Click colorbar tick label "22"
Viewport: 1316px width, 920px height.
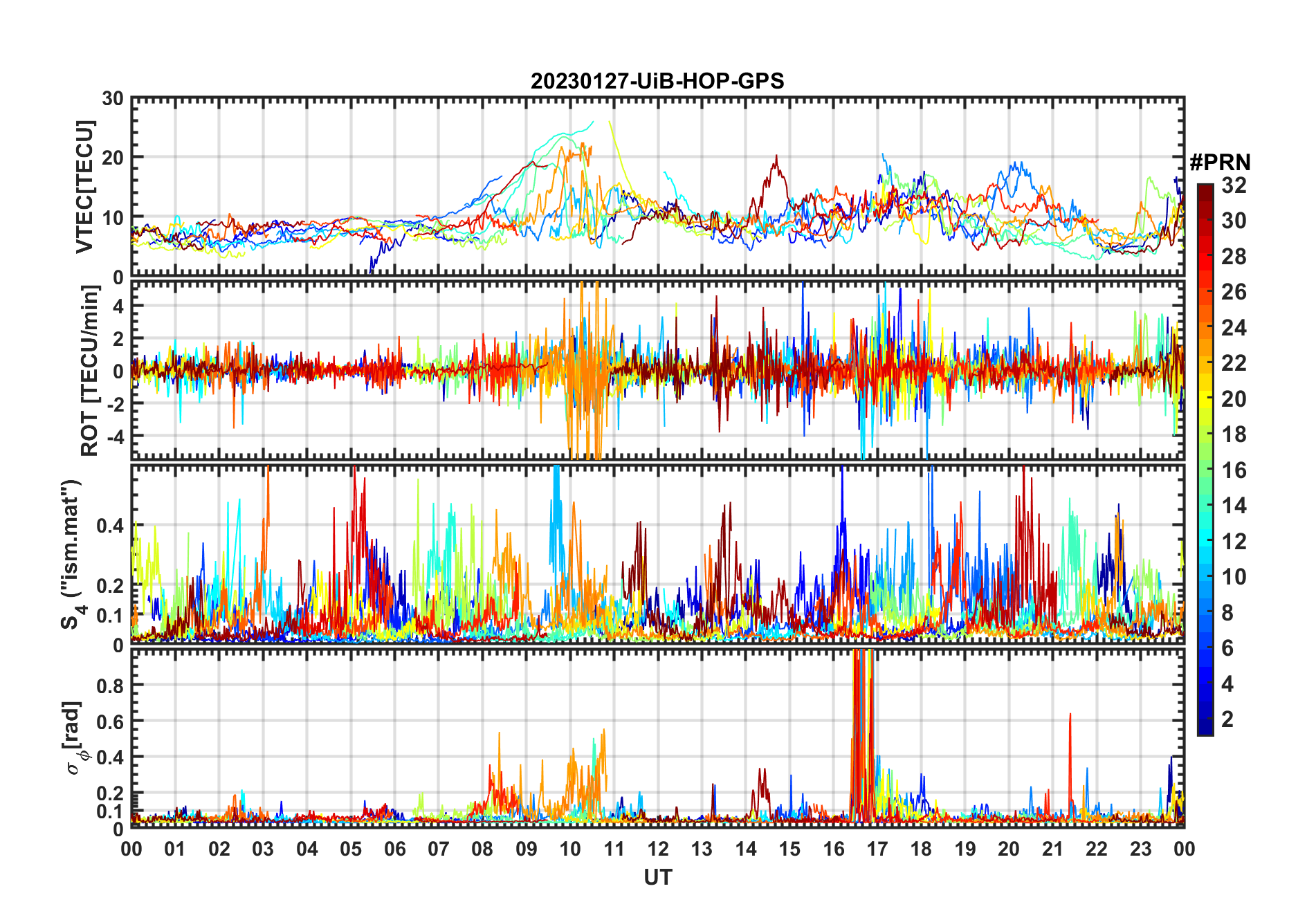point(1234,363)
